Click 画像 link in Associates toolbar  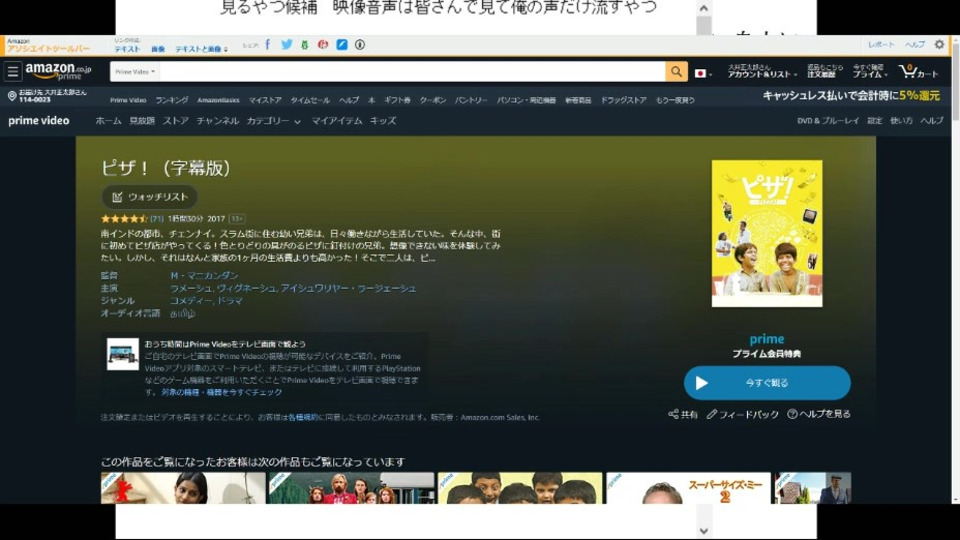[158, 49]
